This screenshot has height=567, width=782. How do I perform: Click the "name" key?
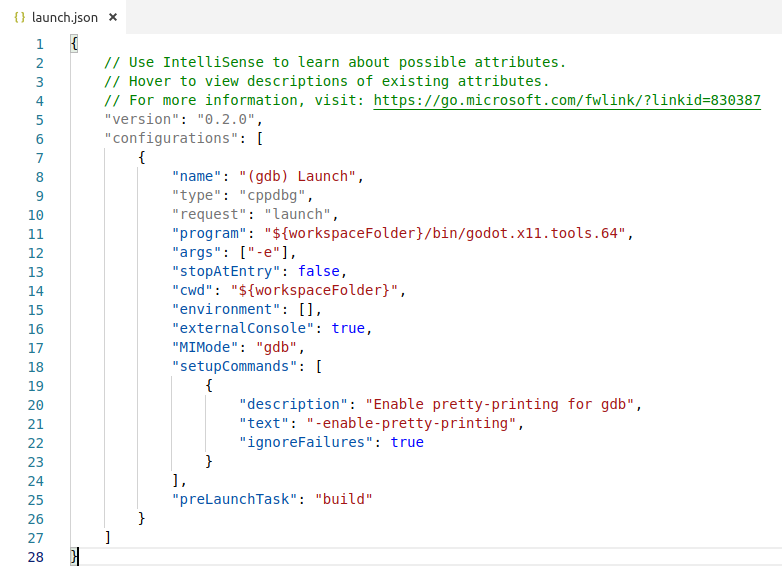pos(196,177)
